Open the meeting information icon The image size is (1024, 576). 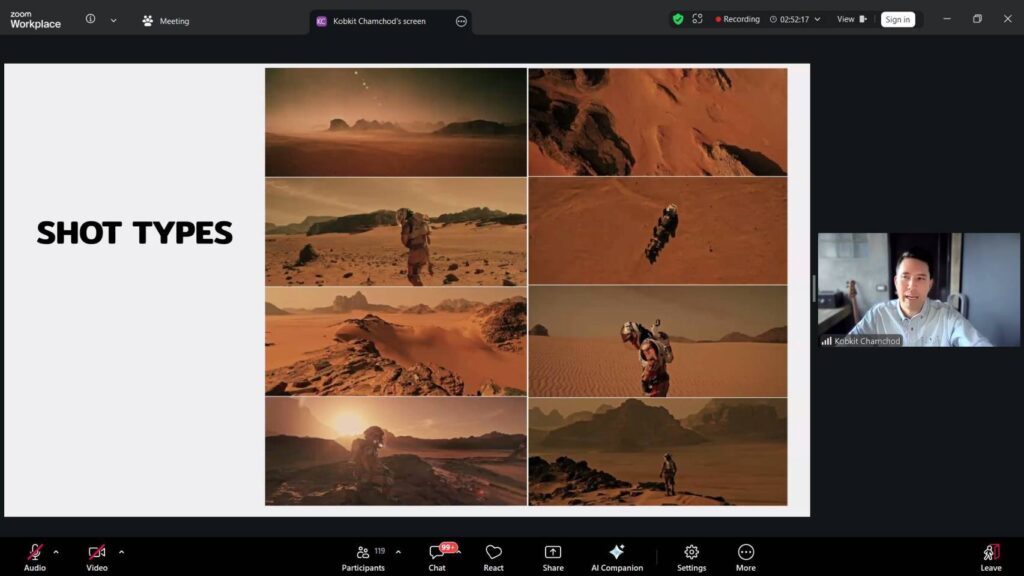coord(90,19)
